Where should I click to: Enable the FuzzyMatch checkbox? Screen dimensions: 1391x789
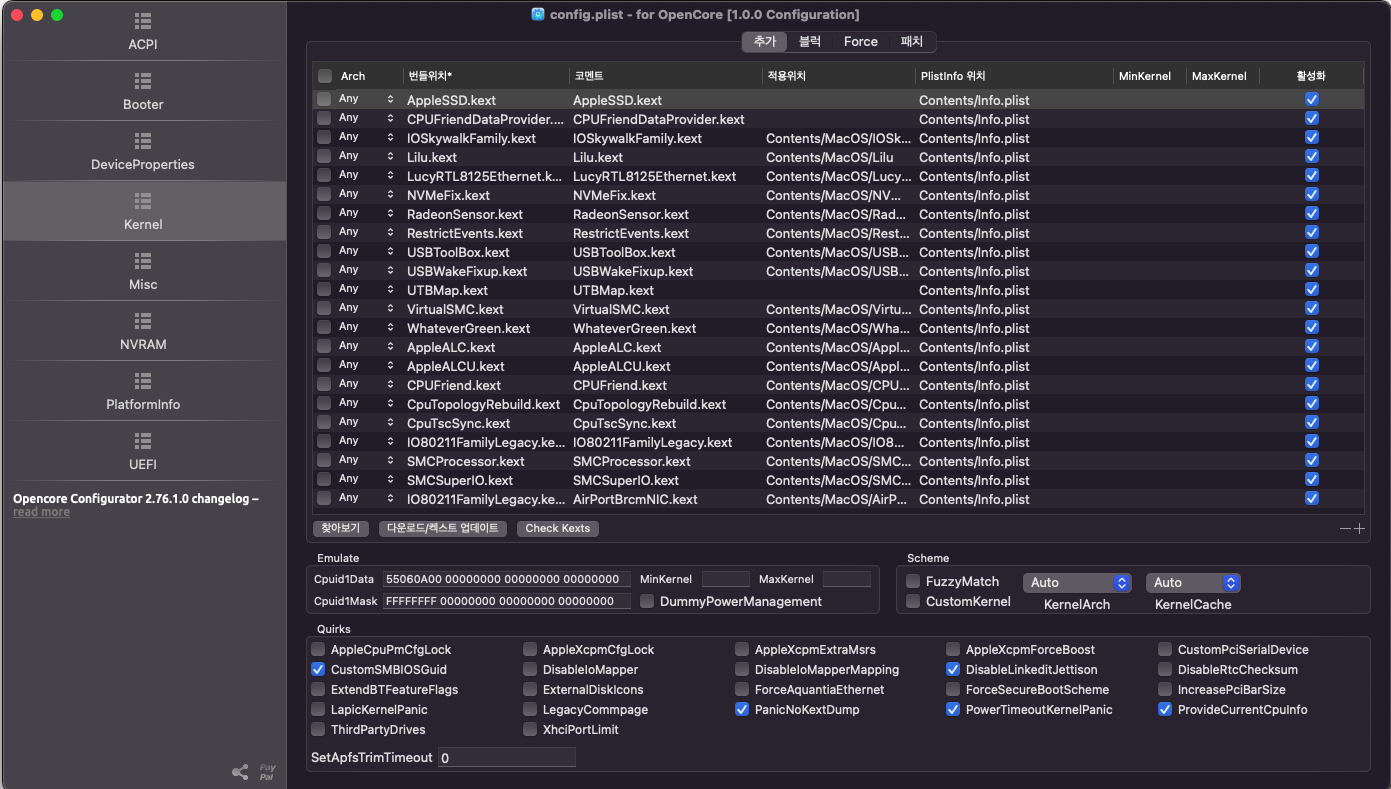coord(913,581)
